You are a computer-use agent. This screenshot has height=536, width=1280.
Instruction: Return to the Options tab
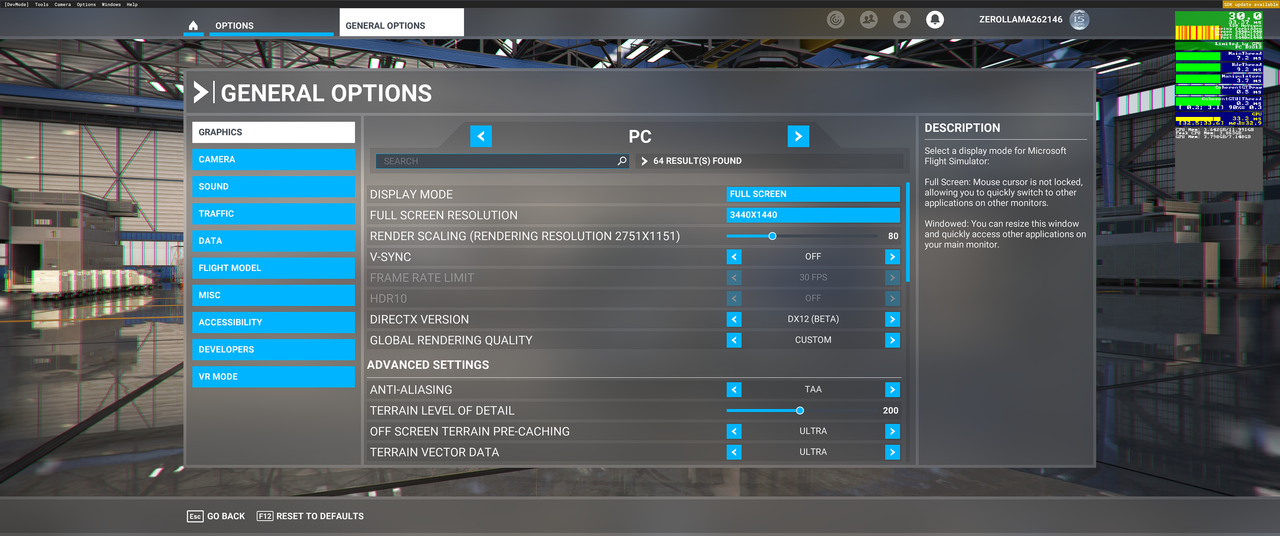tap(271, 25)
